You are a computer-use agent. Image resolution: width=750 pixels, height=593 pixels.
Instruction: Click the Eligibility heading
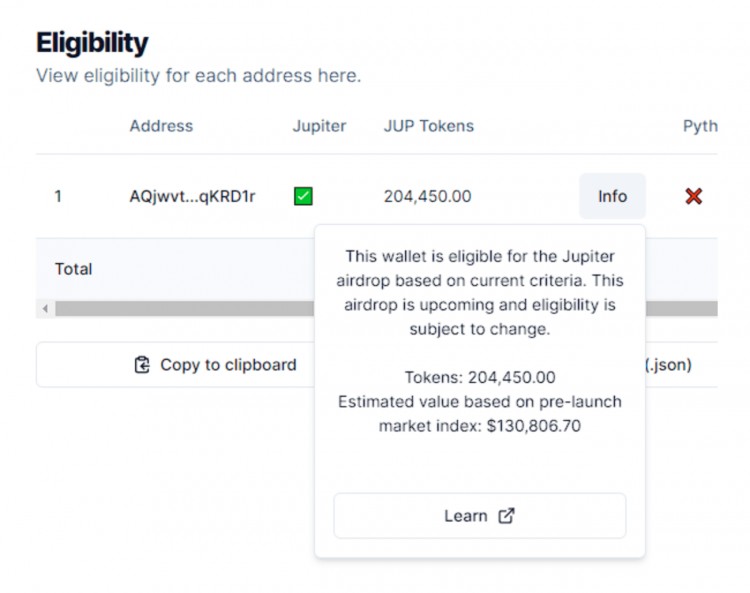(92, 43)
